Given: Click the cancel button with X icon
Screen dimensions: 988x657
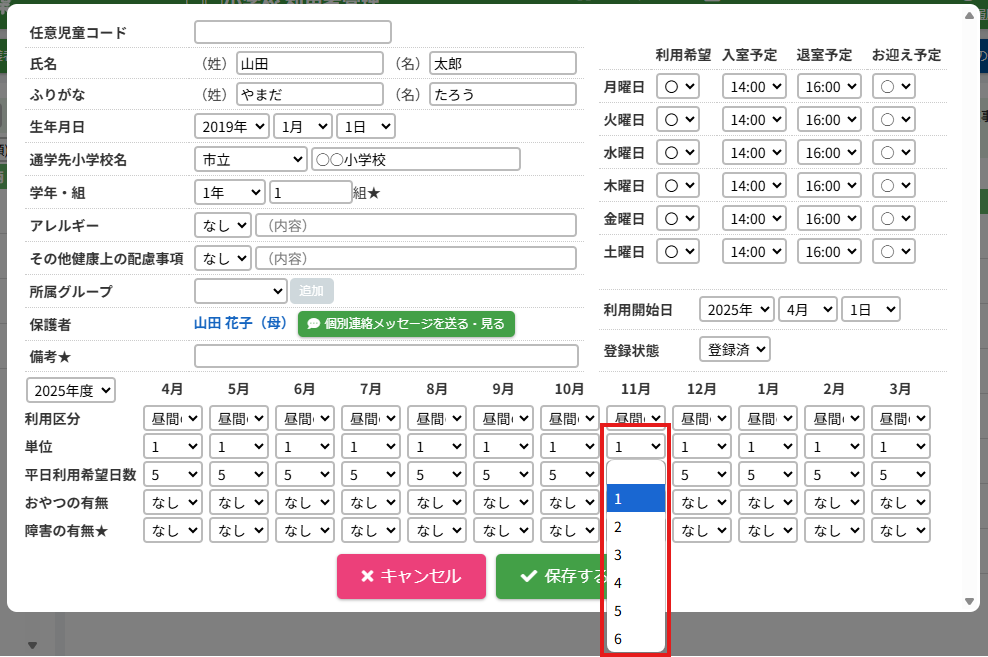Looking at the screenshot, I should (x=411, y=576).
